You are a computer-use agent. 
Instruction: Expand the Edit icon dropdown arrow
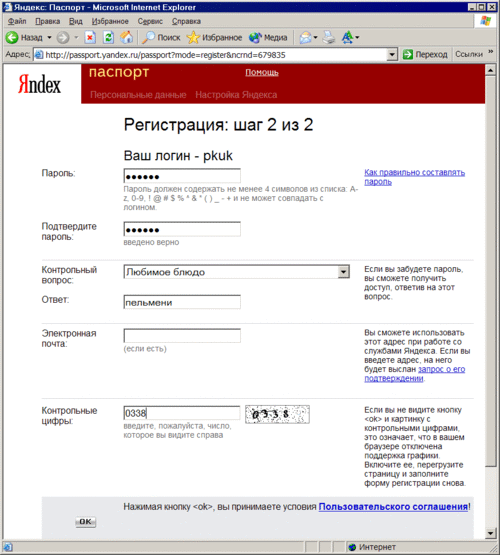(357, 38)
